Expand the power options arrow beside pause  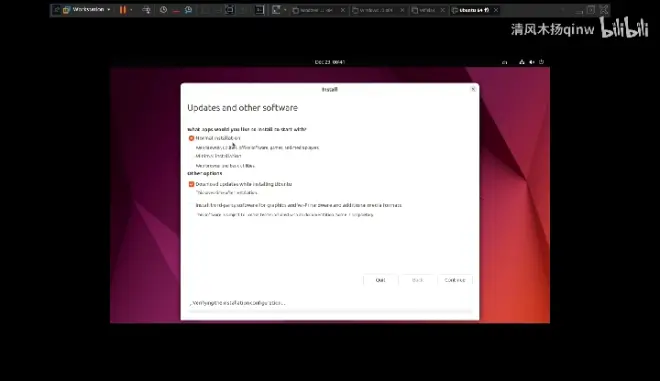pos(131,10)
